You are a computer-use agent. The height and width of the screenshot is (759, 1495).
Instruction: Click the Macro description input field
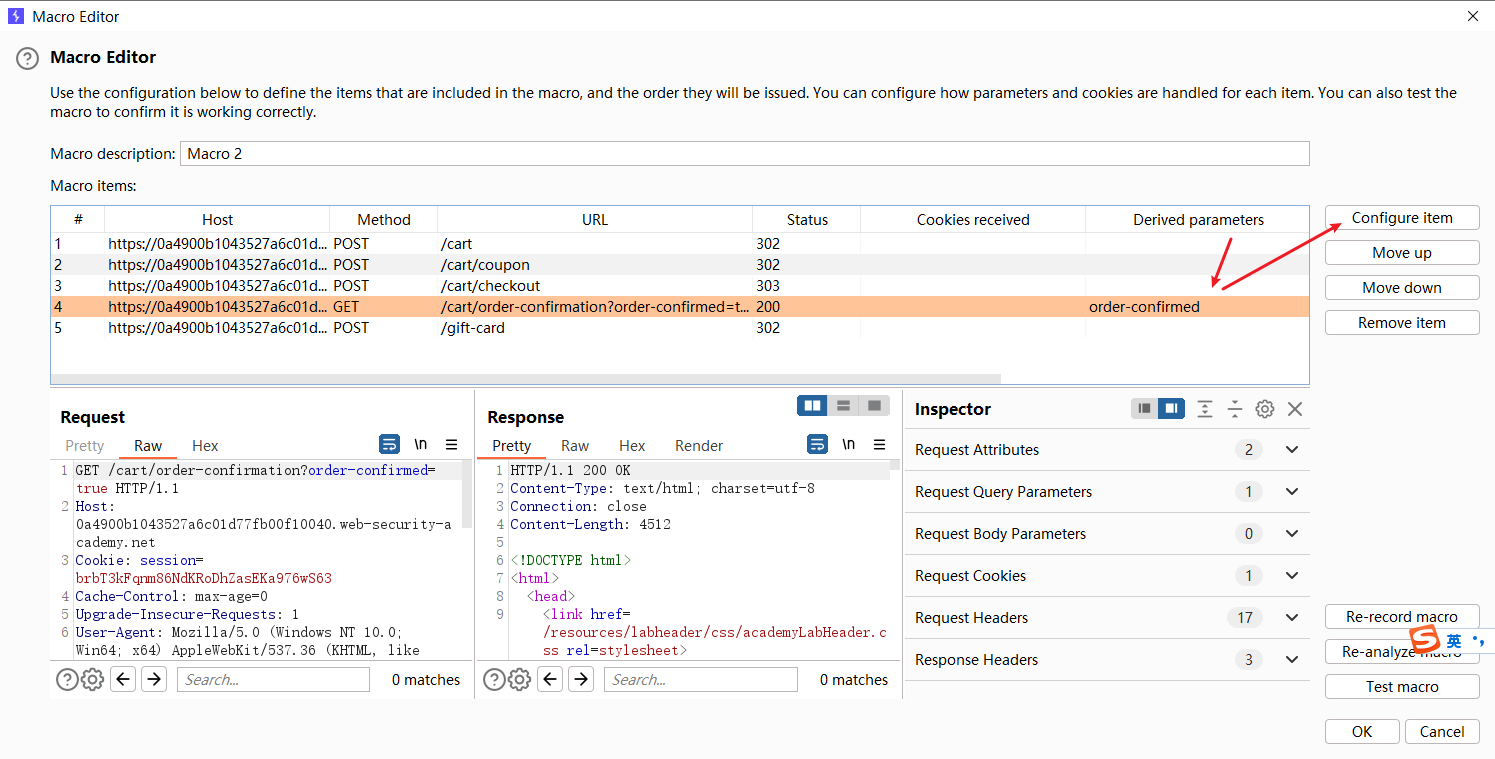tap(744, 154)
